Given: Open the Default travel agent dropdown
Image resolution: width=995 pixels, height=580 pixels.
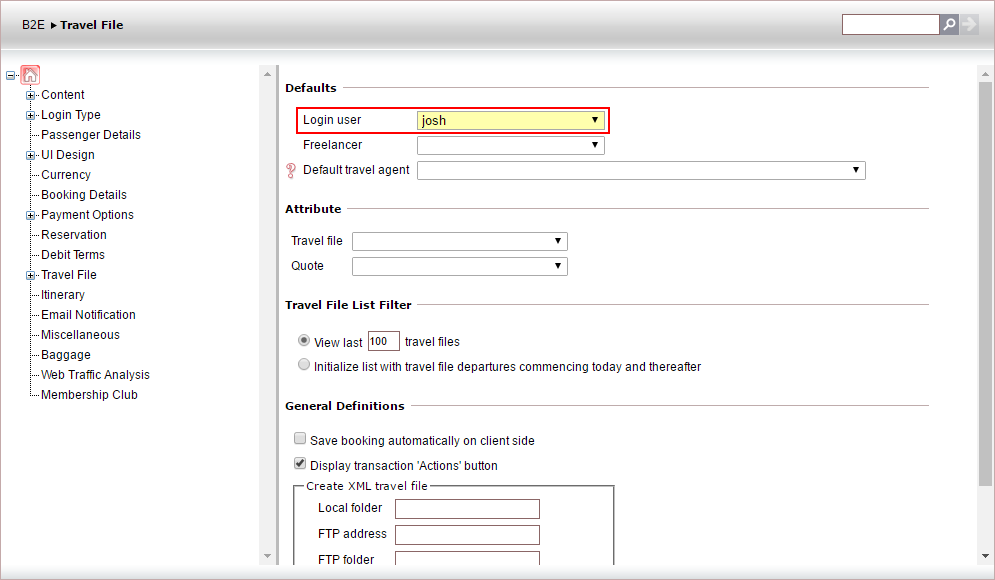Looking at the screenshot, I should (640, 171).
